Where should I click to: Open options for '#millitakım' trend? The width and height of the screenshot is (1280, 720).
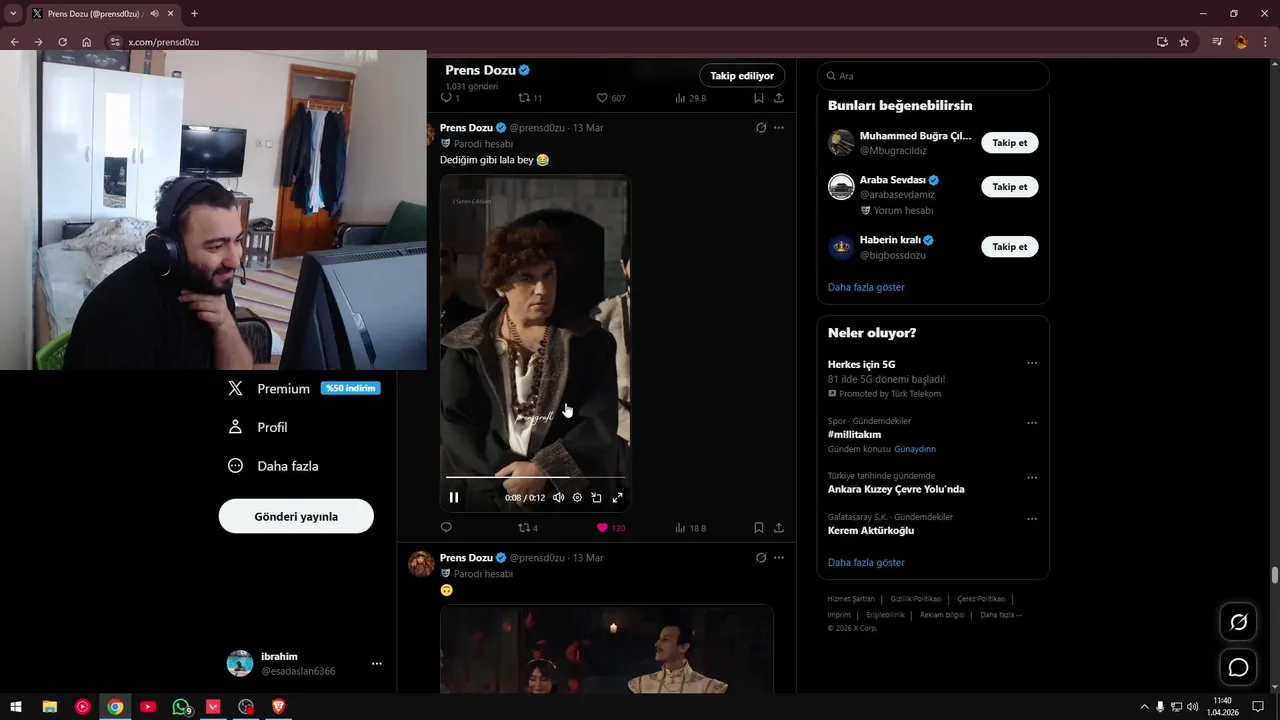pyautogui.click(x=1032, y=423)
